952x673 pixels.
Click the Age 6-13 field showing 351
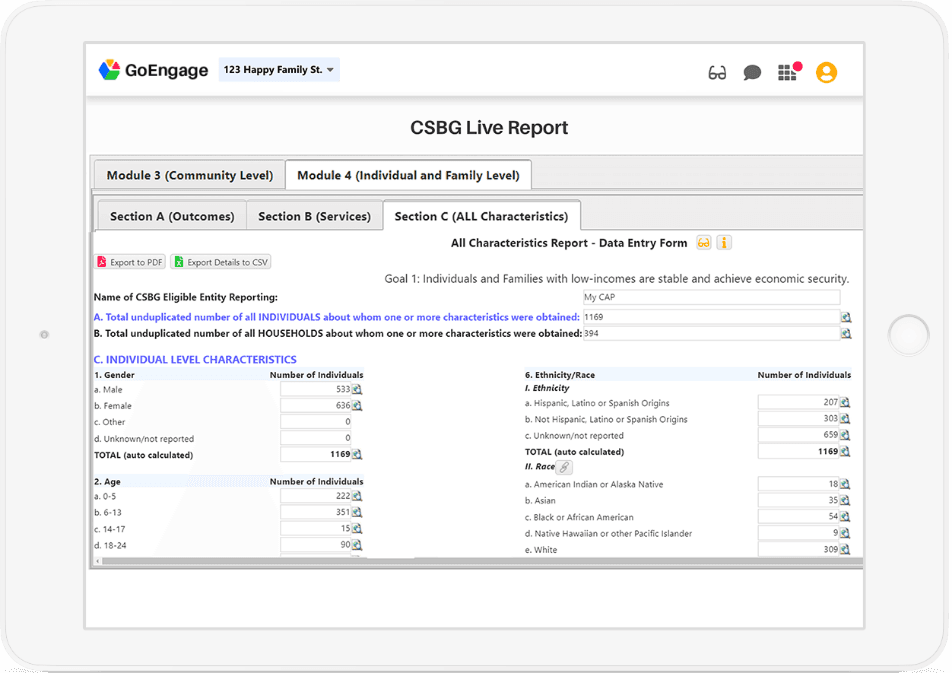click(x=316, y=513)
